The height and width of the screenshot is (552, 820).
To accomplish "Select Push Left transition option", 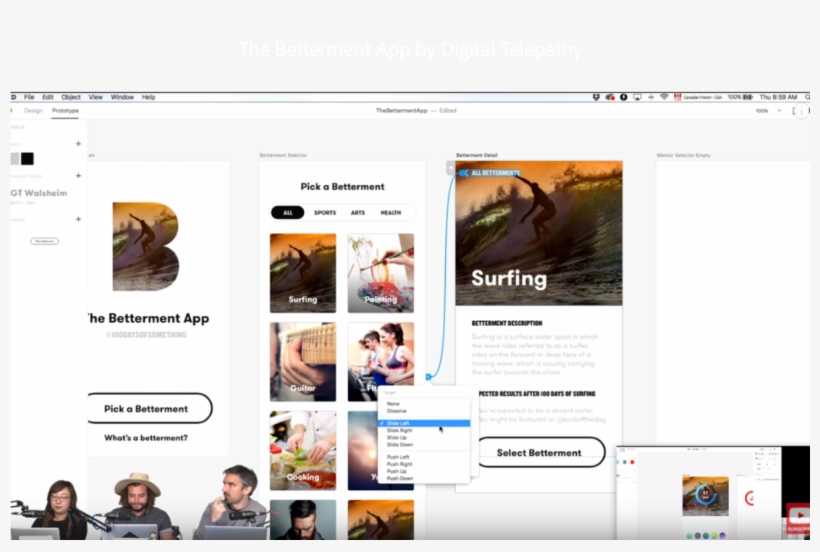I will (424, 457).
